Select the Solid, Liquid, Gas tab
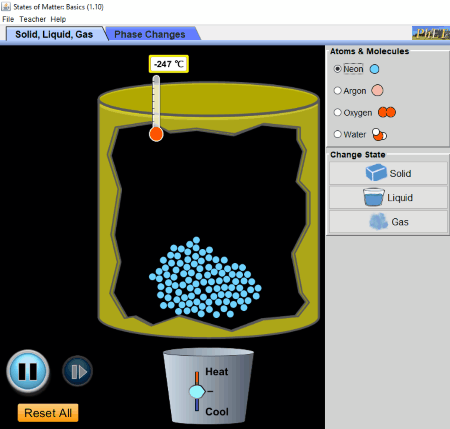 click(54, 34)
